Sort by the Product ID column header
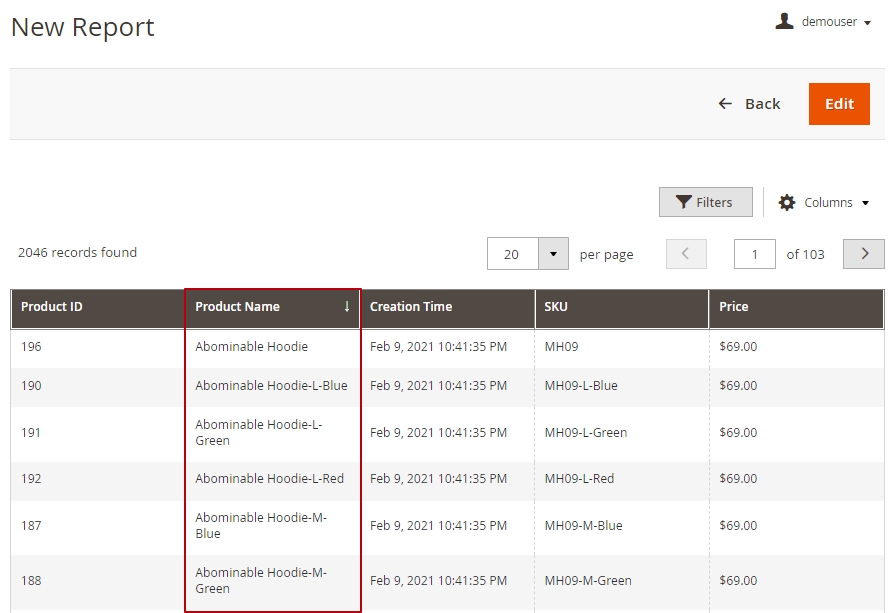 tap(52, 307)
